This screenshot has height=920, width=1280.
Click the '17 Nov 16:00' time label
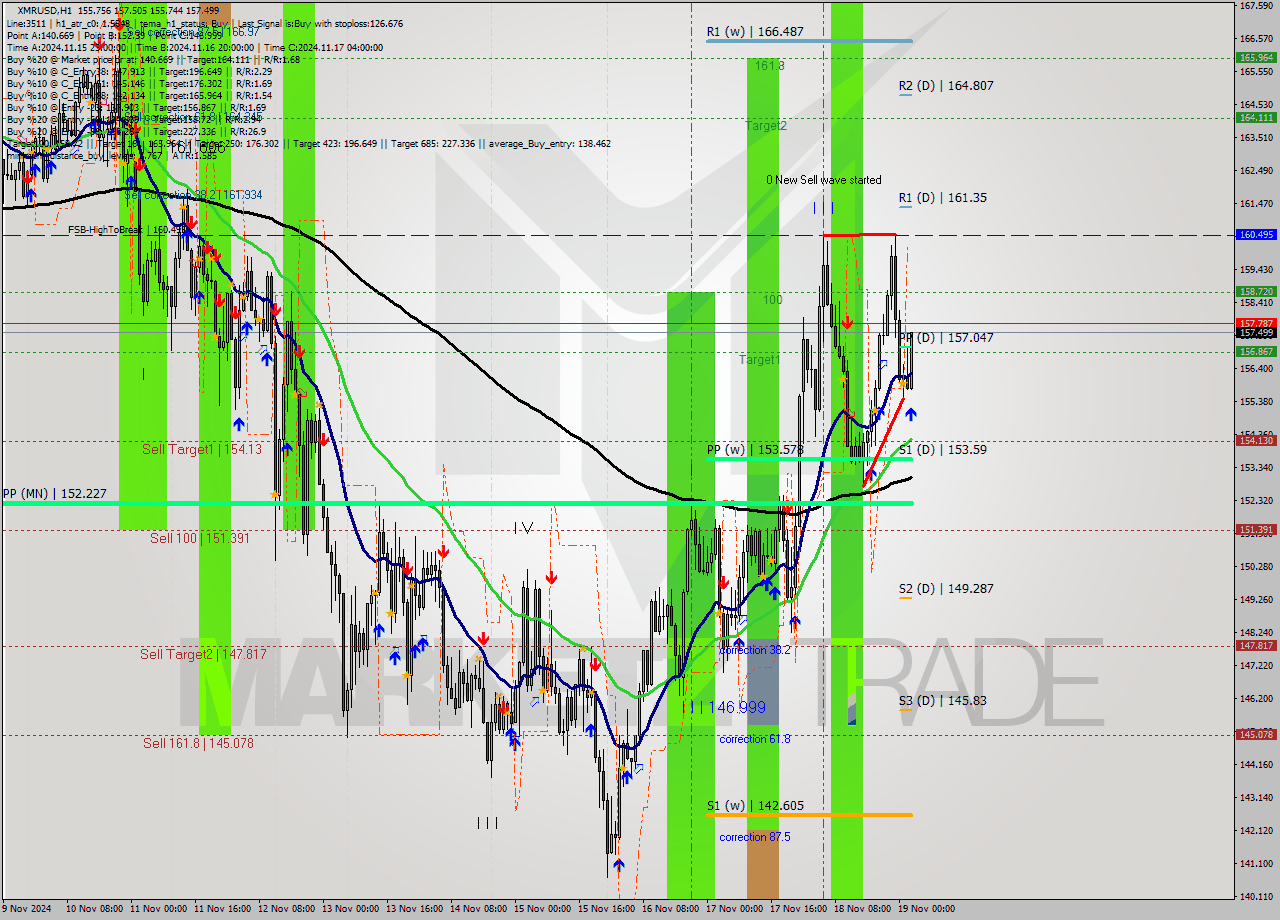tap(798, 909)
